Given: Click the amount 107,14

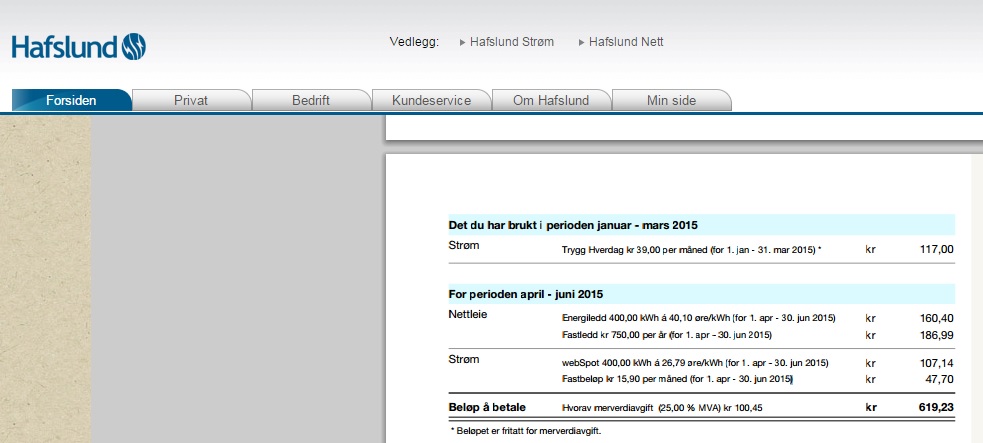Looking at the screenshot, I should (x=937, y=363).
